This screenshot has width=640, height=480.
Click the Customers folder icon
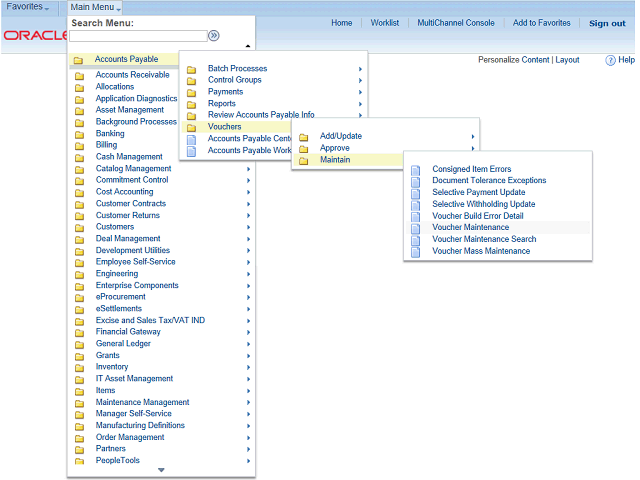pos(80,228)
